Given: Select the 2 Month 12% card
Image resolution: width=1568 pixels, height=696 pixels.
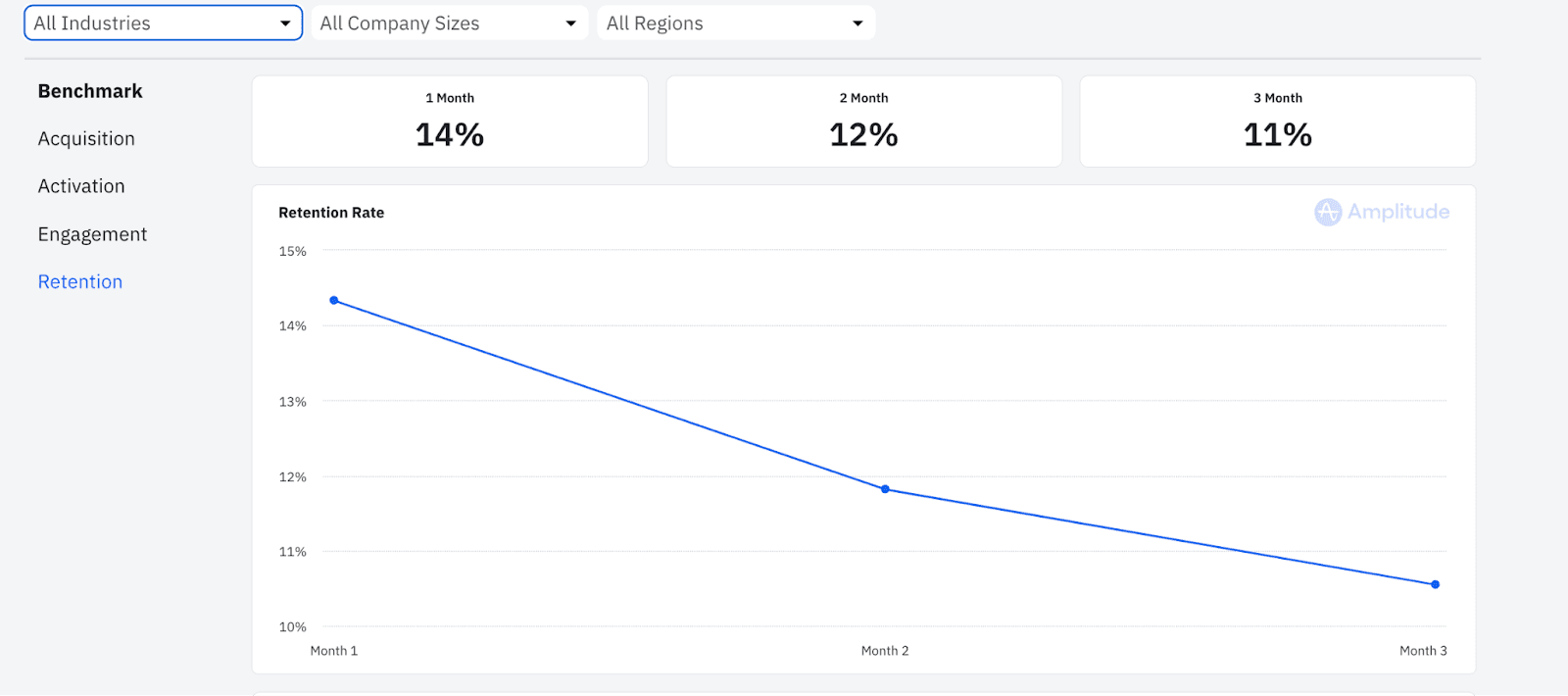Looking at the screenshot, I should pyautogui.click(x=863, y=122).
